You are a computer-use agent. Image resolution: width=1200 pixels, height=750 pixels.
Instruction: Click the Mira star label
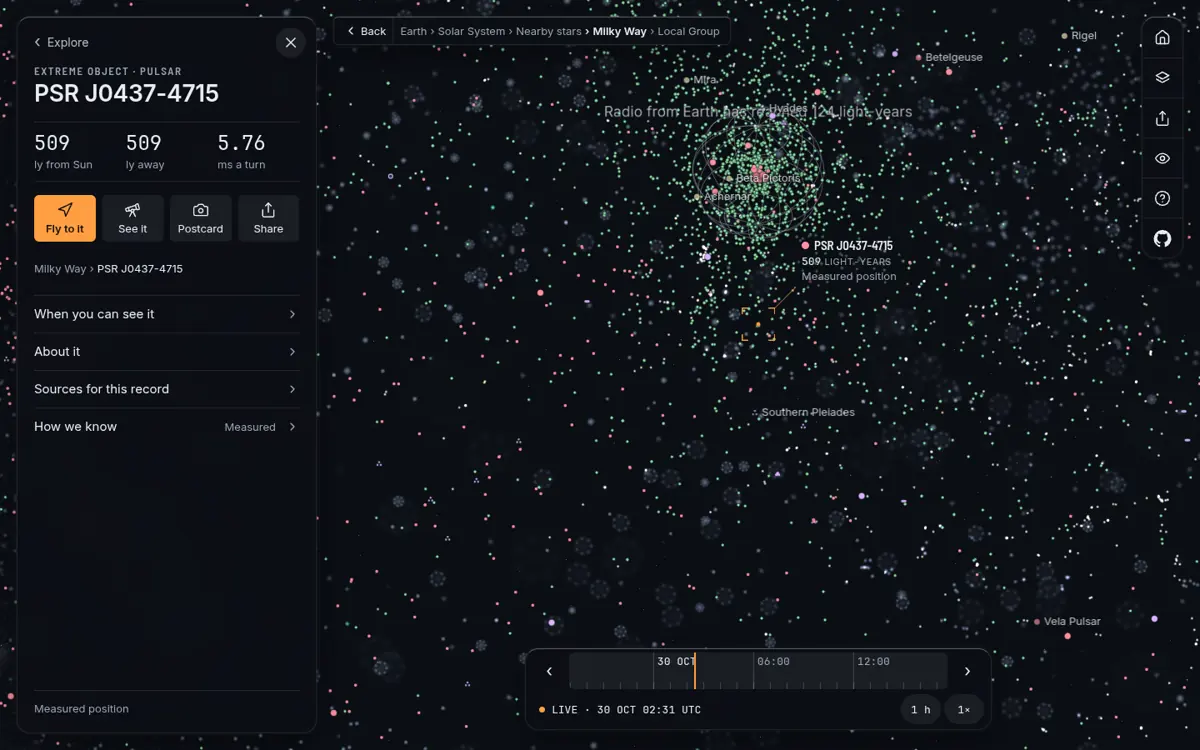[x=704, y=80]
